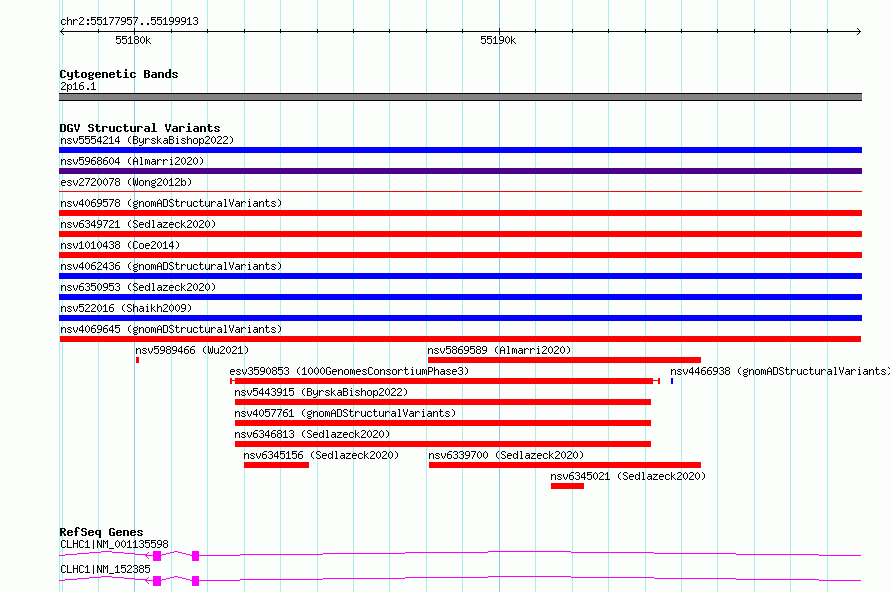890x592 pixels.
Task: Open variant esv3590853 (1000GenomesConsortiumPhase3) label
Action: click(x=349, y=371)
